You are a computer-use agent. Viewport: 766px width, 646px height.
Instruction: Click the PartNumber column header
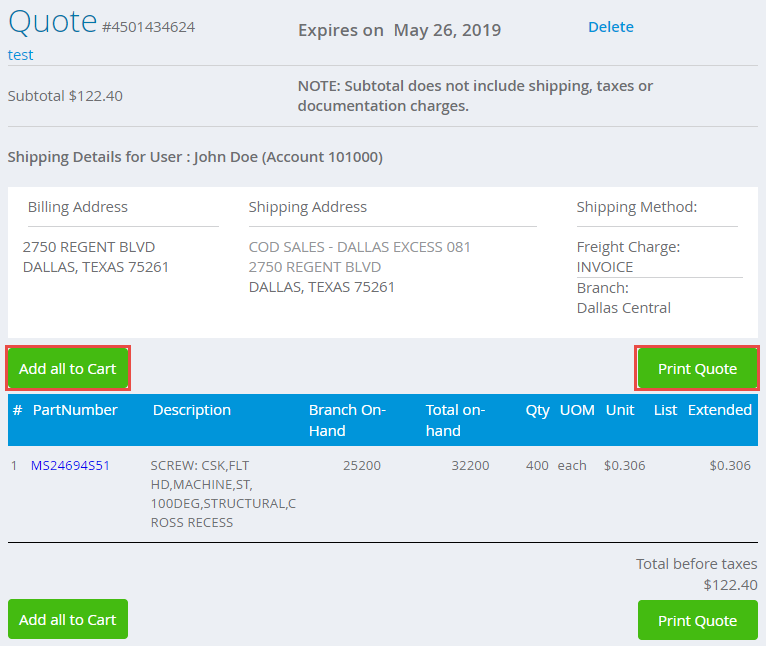click(x=75, y=410)
